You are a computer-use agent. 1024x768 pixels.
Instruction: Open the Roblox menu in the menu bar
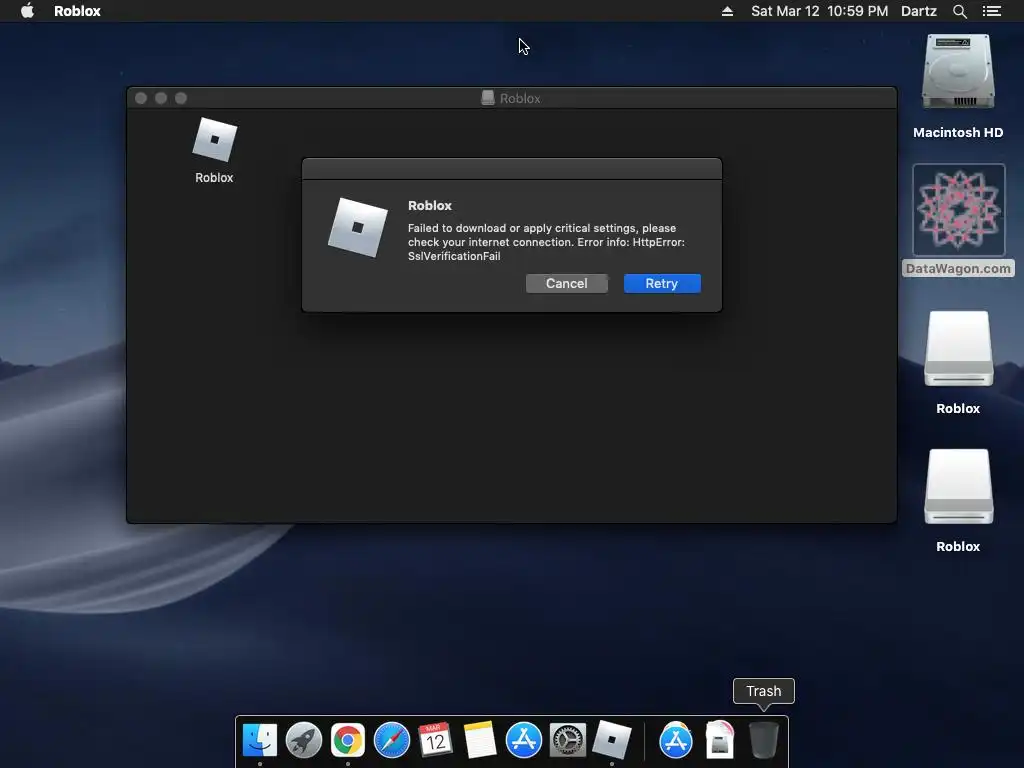tap(77, 11)
